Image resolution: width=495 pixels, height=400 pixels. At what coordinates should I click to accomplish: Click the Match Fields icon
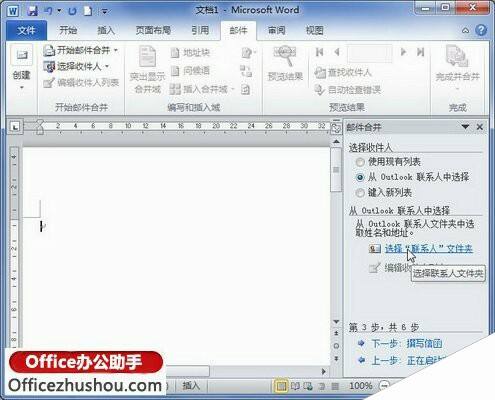pyautogui.click(x=246, y=71)
